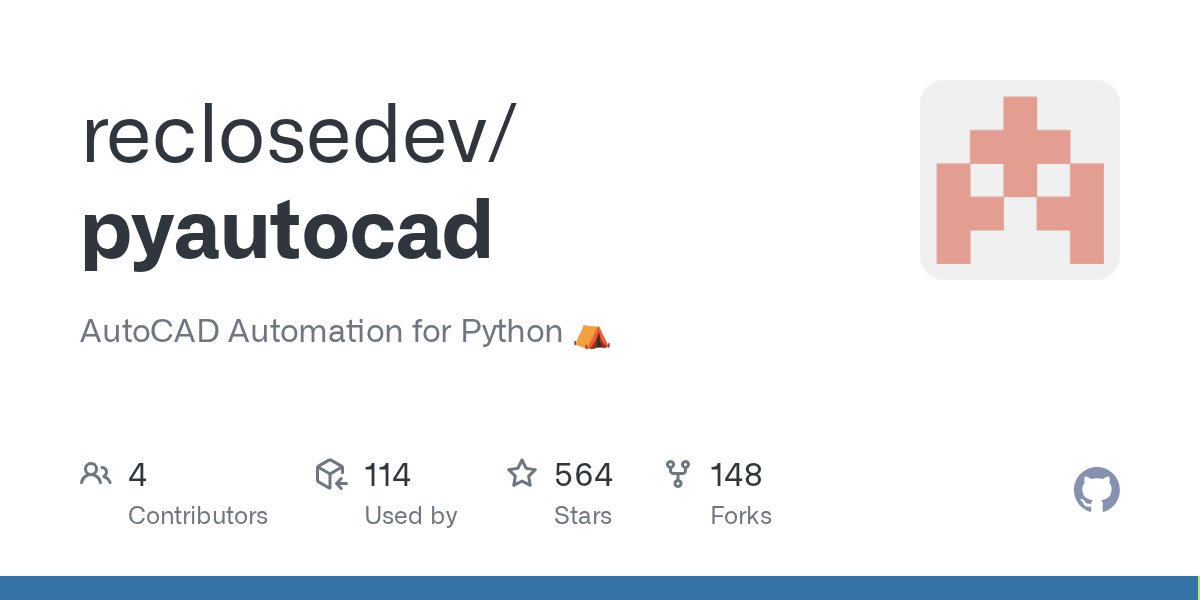Open the reclosedev pink identicon avatar
1200x600 pixels.
coord(1019,180)
